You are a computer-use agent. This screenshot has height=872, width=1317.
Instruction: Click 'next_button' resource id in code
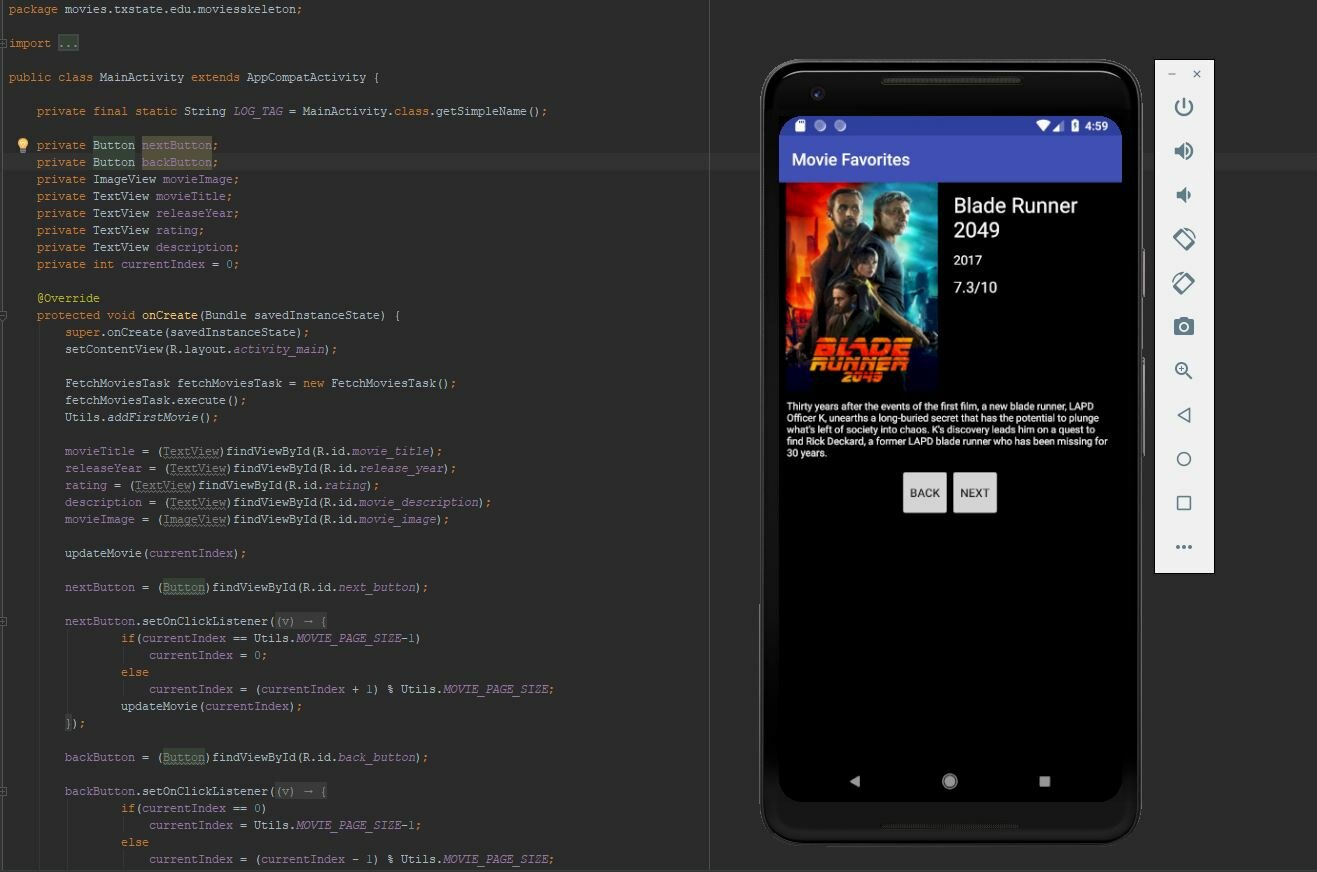tap(379, 587)
